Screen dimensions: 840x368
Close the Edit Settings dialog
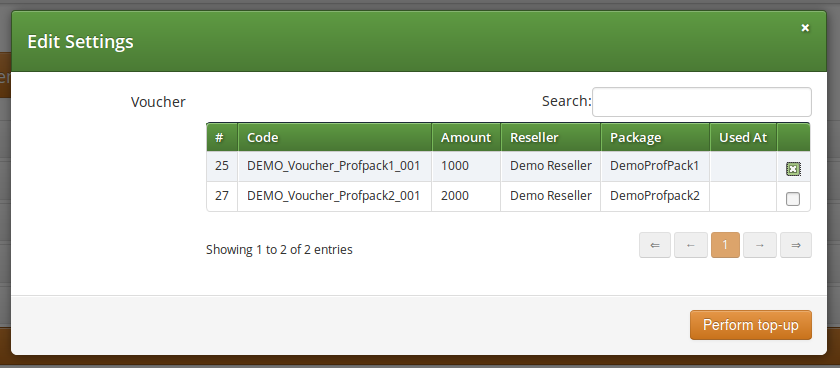(x=805, y=28)
